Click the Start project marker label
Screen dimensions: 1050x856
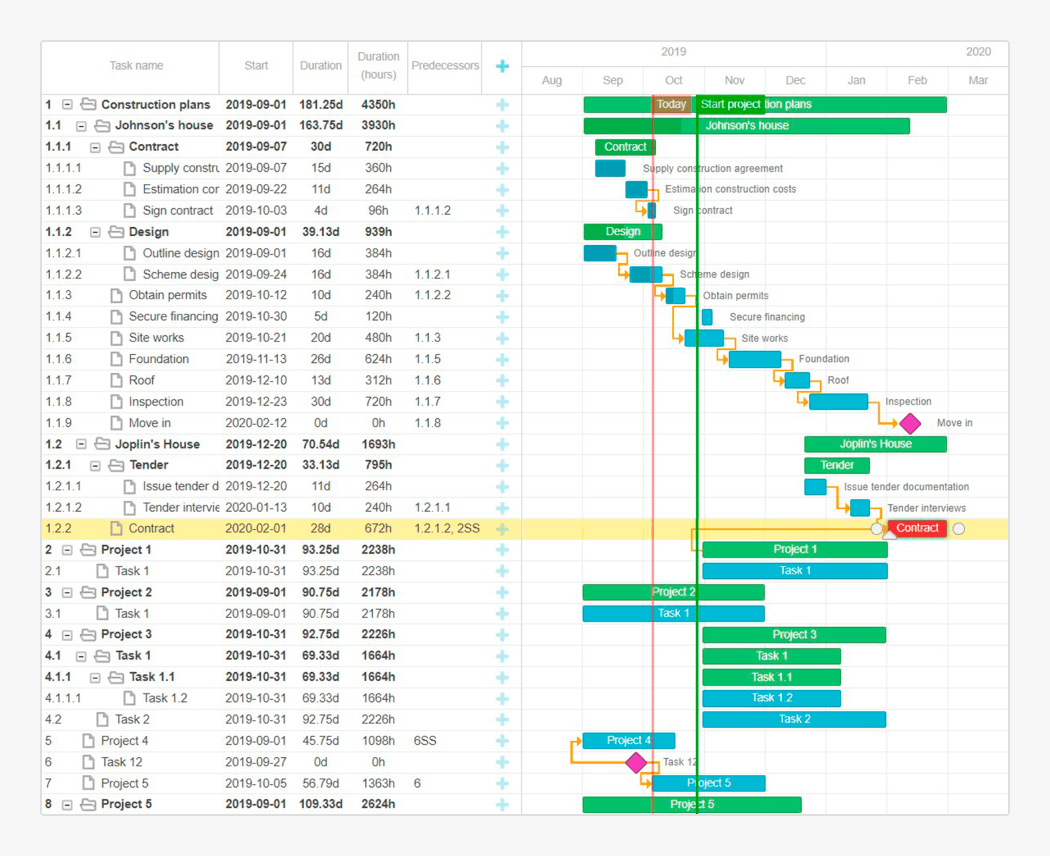point(731,104)
